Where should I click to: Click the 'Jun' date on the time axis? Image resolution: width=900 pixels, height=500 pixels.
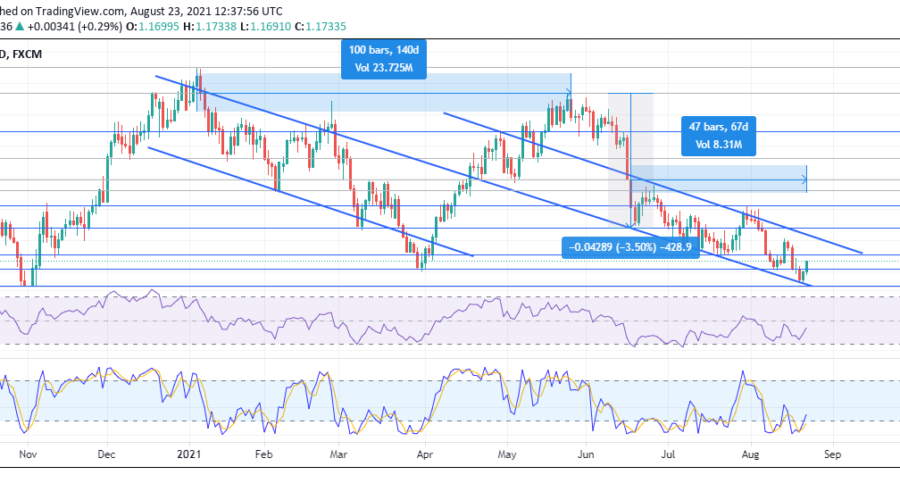click(x=585, y=454)
